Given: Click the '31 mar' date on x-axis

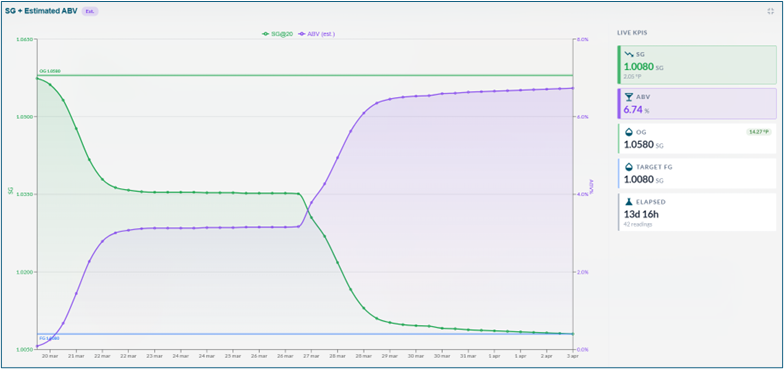Looking at the screenshot, I should [x=468, y=356].
